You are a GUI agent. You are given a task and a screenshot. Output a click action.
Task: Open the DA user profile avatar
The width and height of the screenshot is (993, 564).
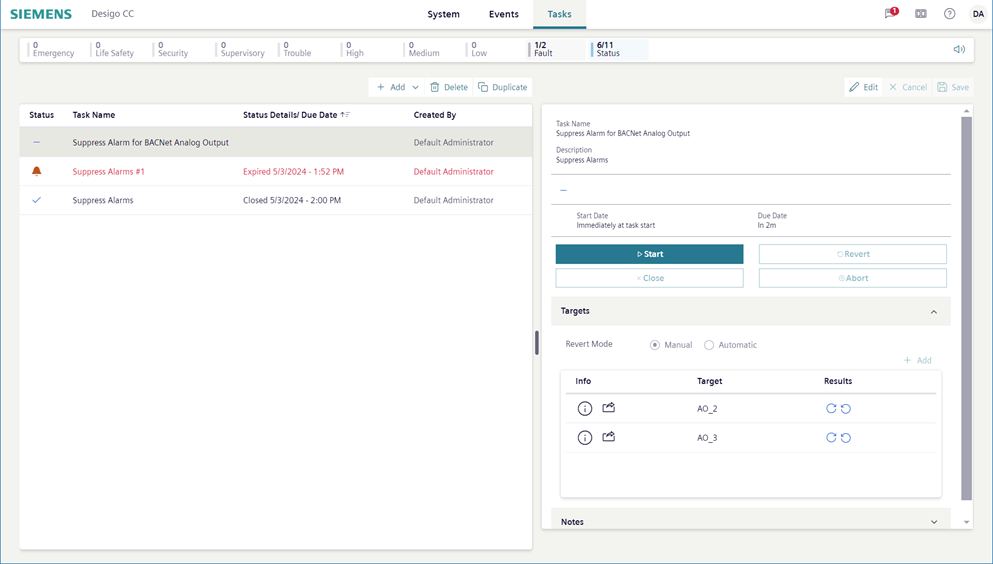(x=977, y=14)
